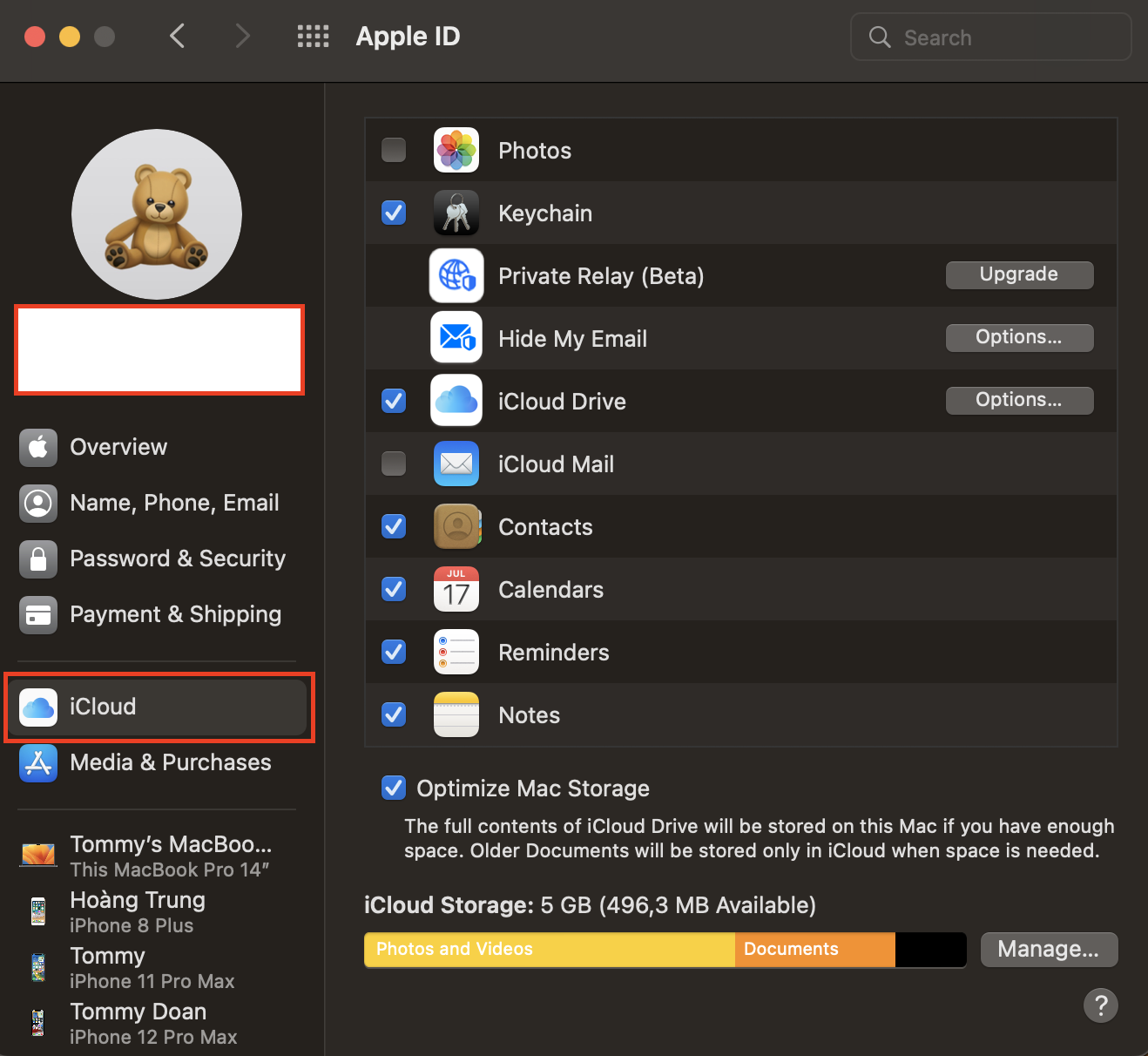This screenshot has width=1148, height=1056.
Task: Click Photos and Videos storage segment
Action: tap(550, 949)
